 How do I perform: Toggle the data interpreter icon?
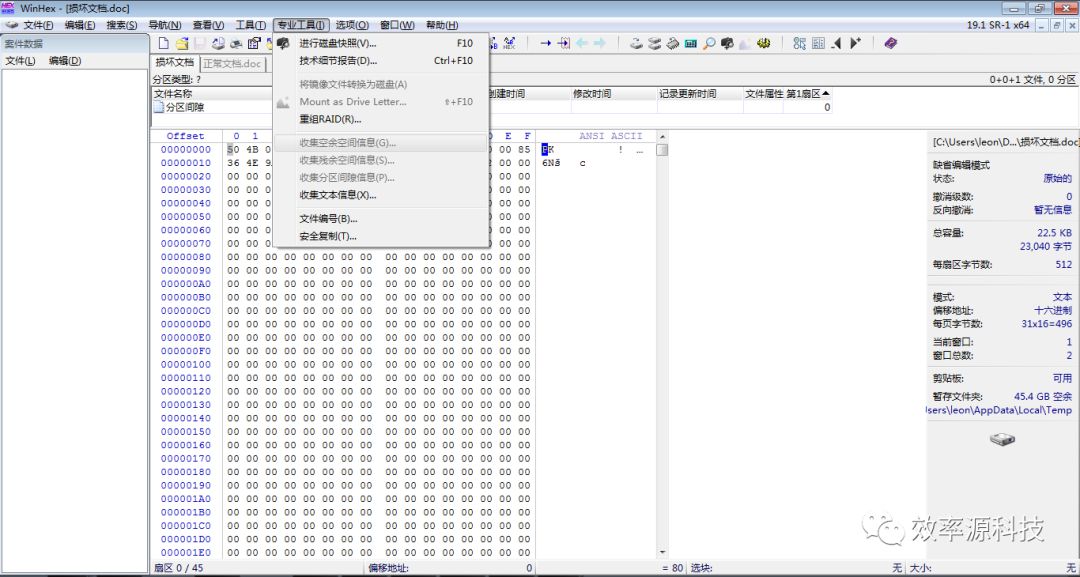tap(818, 43)
